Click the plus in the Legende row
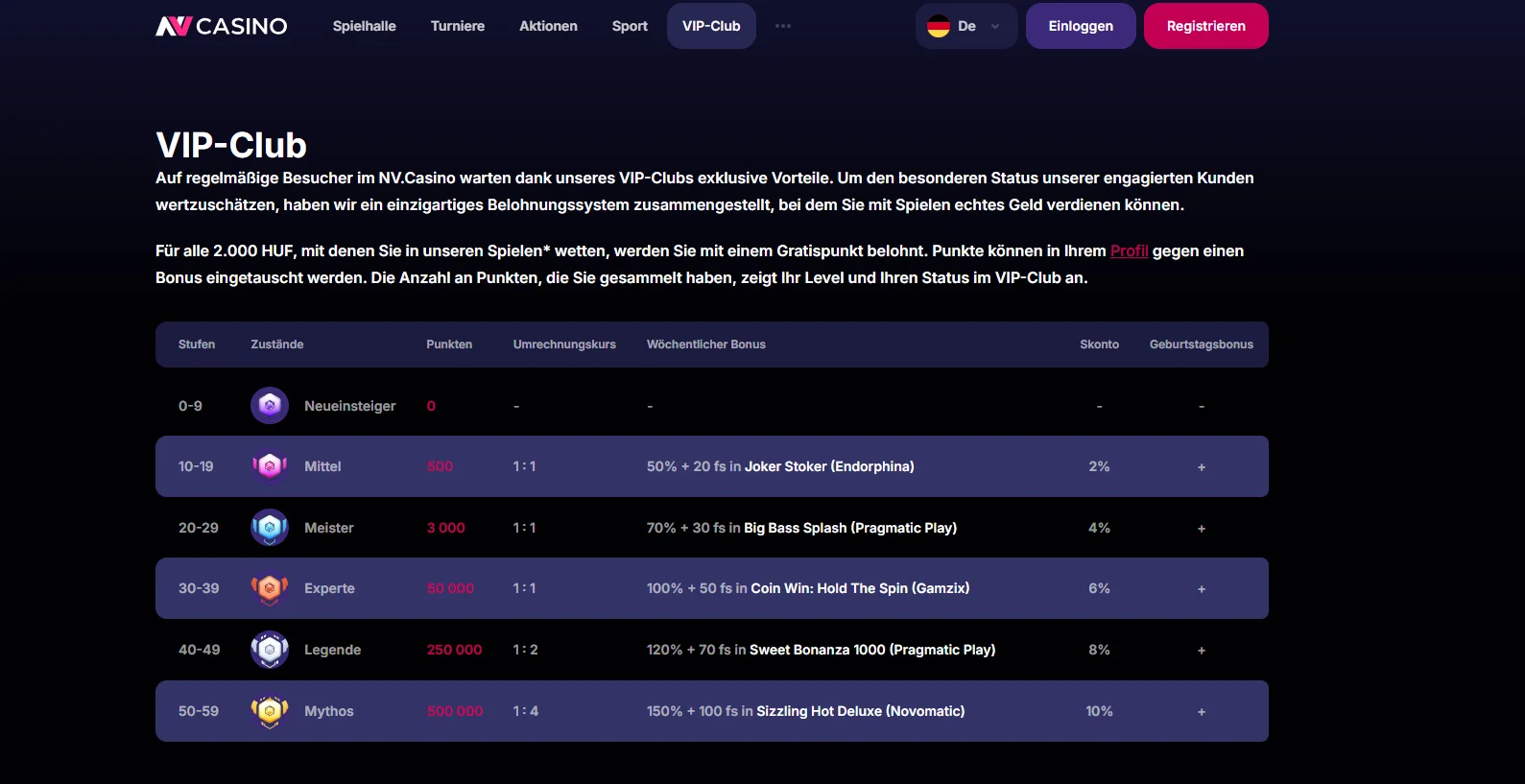1525x784 pixels. tap(1202, 651)
